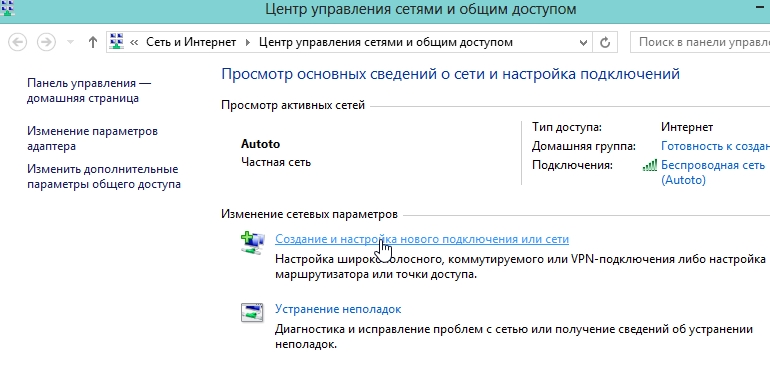Select the Домашняя группа label
770x391 pixels.
coord(583,146)
